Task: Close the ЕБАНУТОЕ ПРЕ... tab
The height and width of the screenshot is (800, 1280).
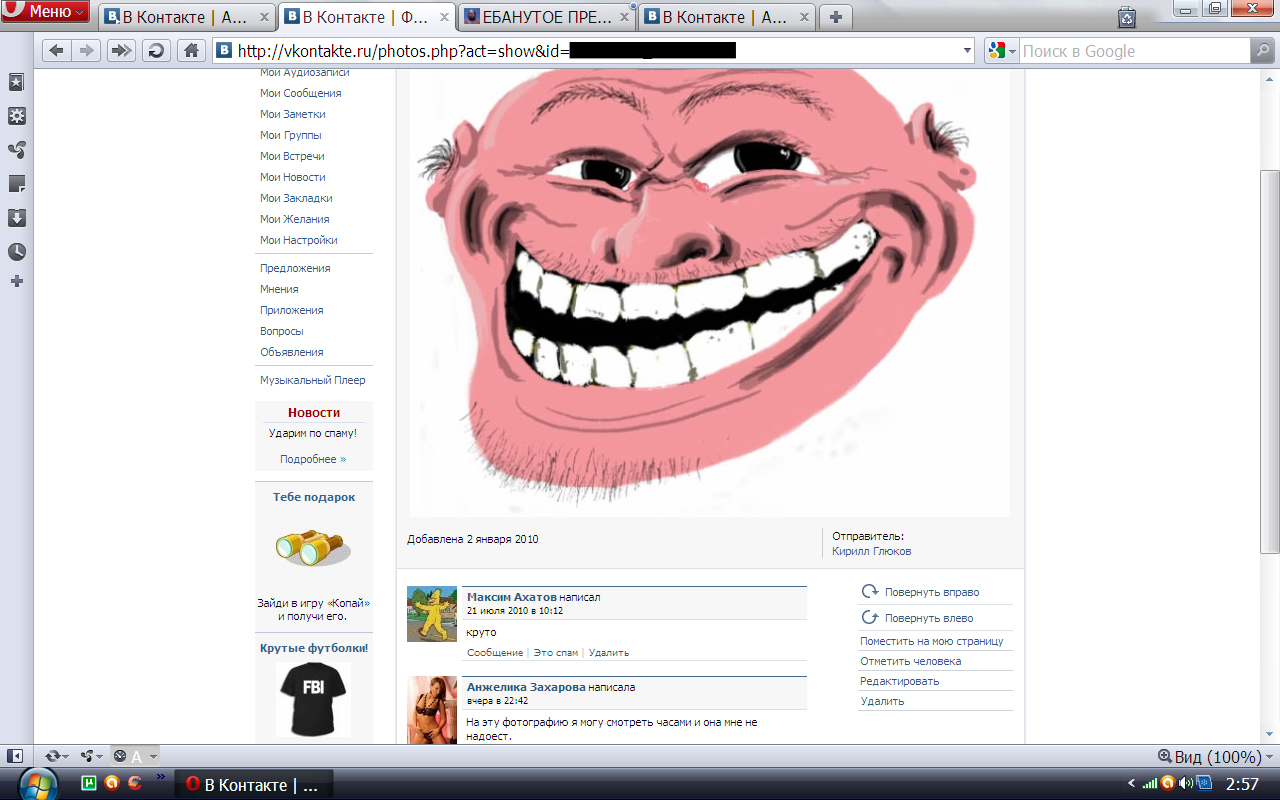Action: click(x=624, y=17)
